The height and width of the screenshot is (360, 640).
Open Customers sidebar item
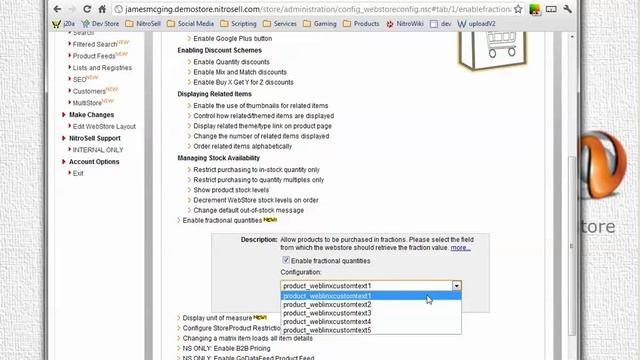89,91
